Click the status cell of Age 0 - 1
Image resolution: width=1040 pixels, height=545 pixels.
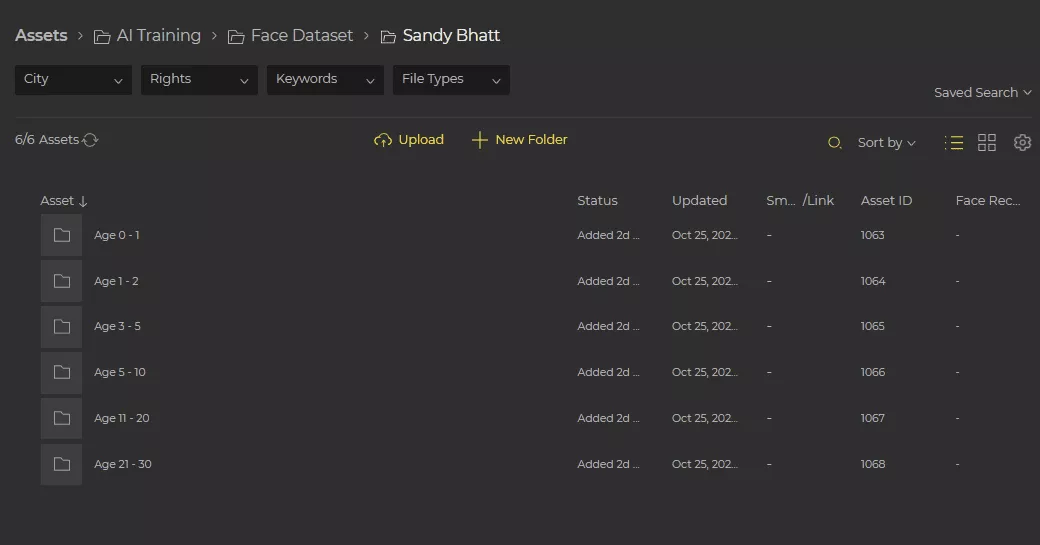click(x=608, y=235)
